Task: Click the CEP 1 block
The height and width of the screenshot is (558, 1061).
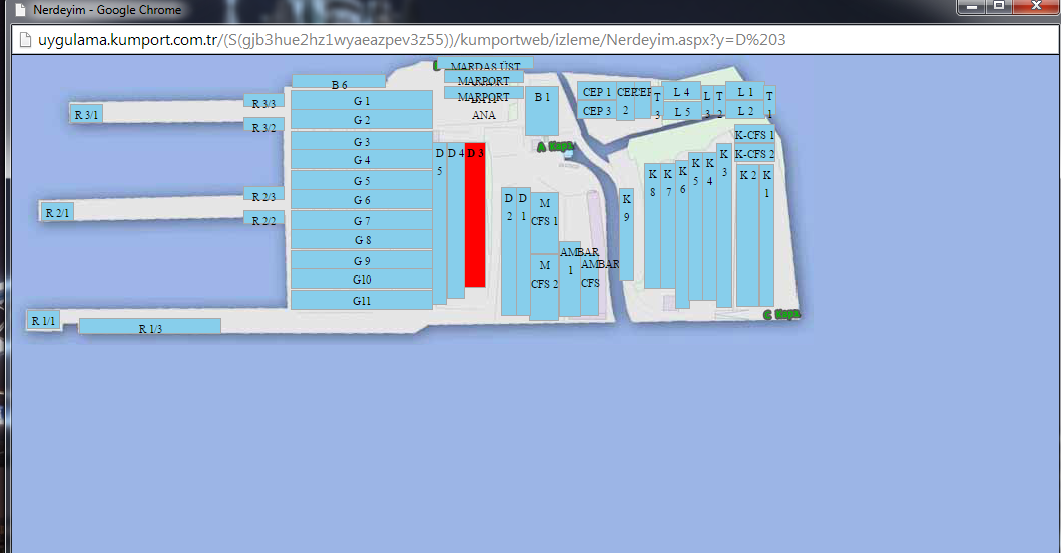Action: [596, 91]
